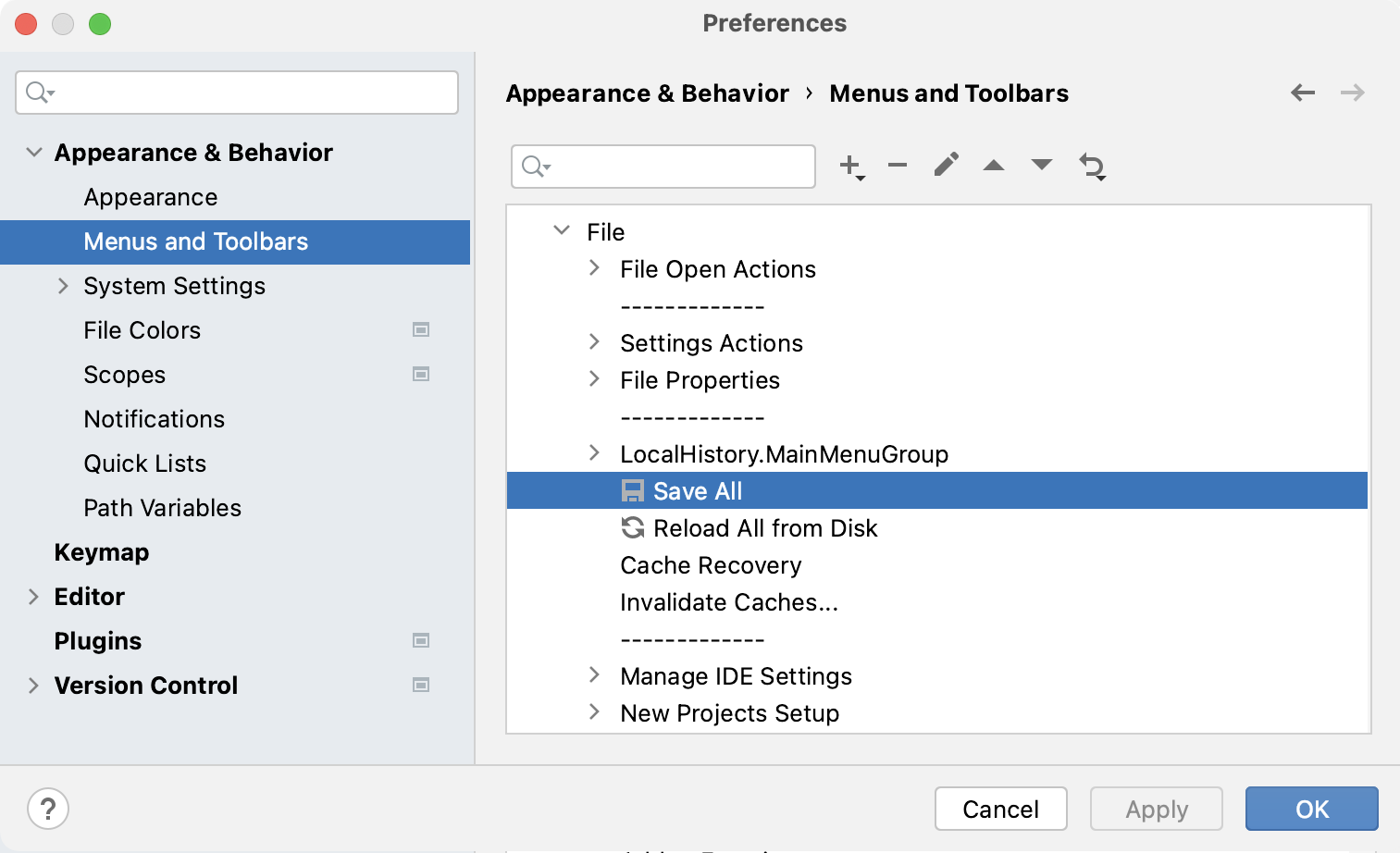Screen dimensions: 1400x853
Task: Click the actions search field
Action: click(663, 166)
